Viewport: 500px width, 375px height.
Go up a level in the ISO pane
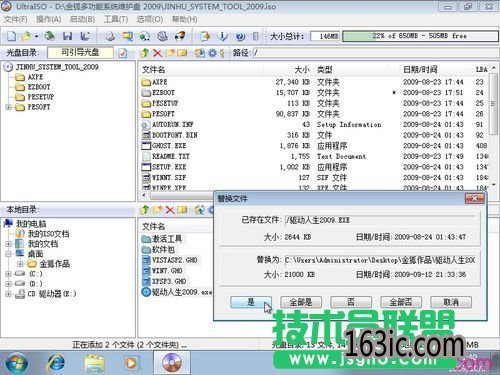coord(144,53)
